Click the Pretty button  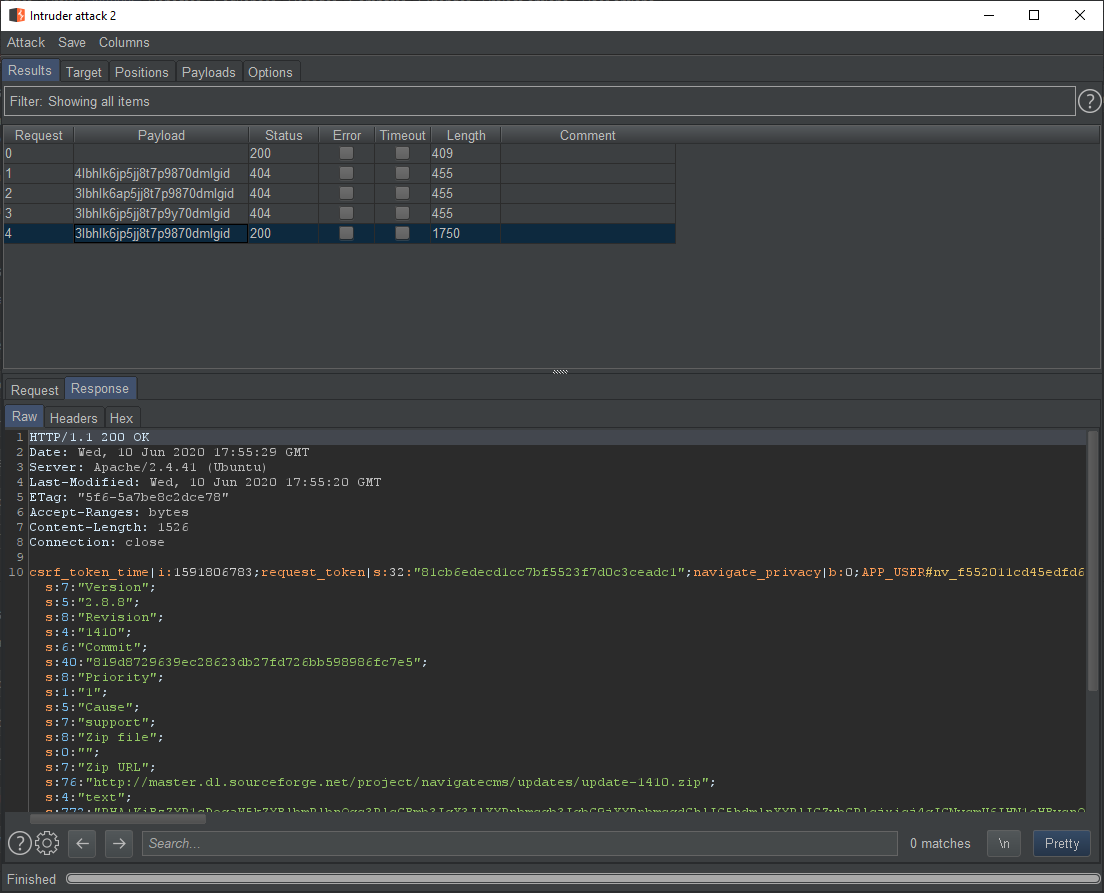pyautogui.click(x=1061, y=843)
